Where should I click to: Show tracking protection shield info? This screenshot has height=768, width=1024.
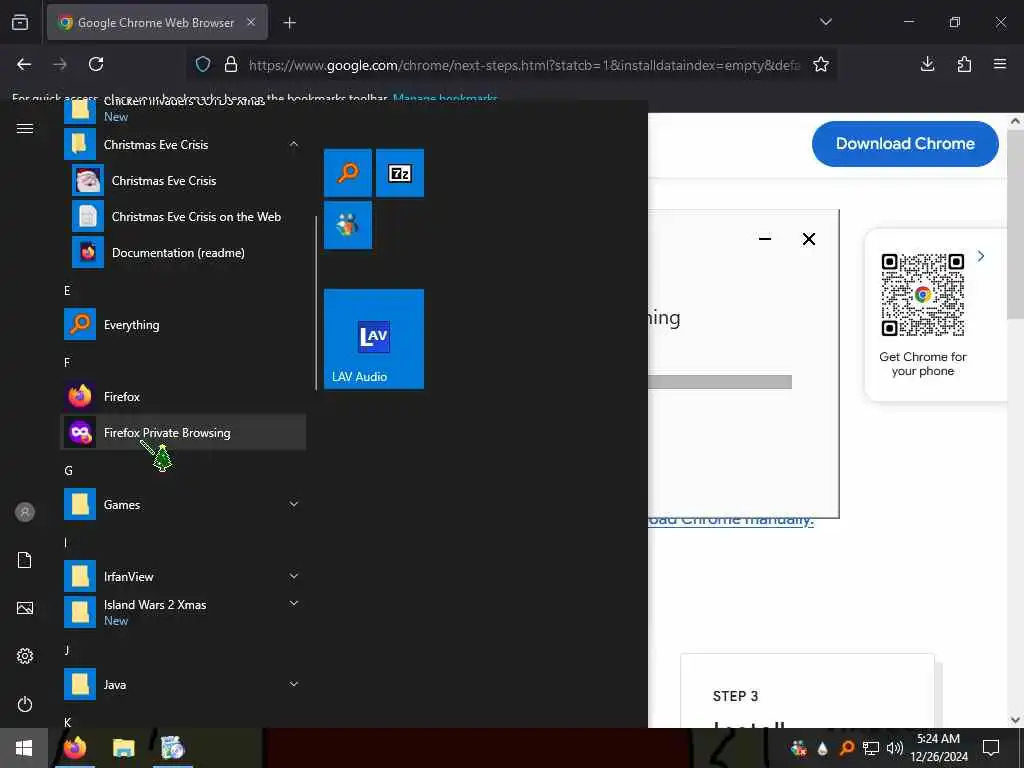click(203, 64)
